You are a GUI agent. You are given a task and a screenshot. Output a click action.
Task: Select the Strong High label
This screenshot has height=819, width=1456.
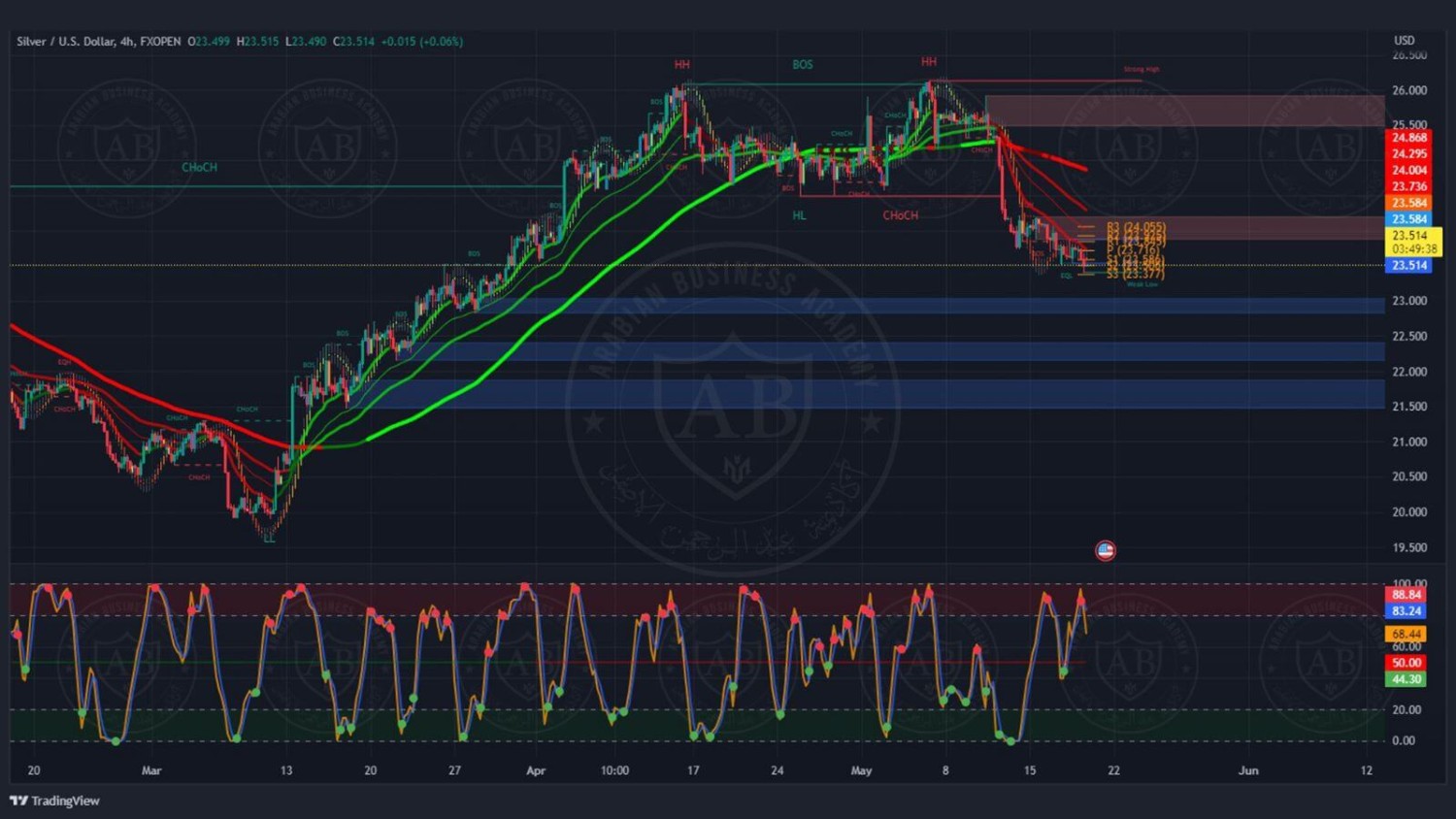pyautogui.click(x=1142, y=69)
